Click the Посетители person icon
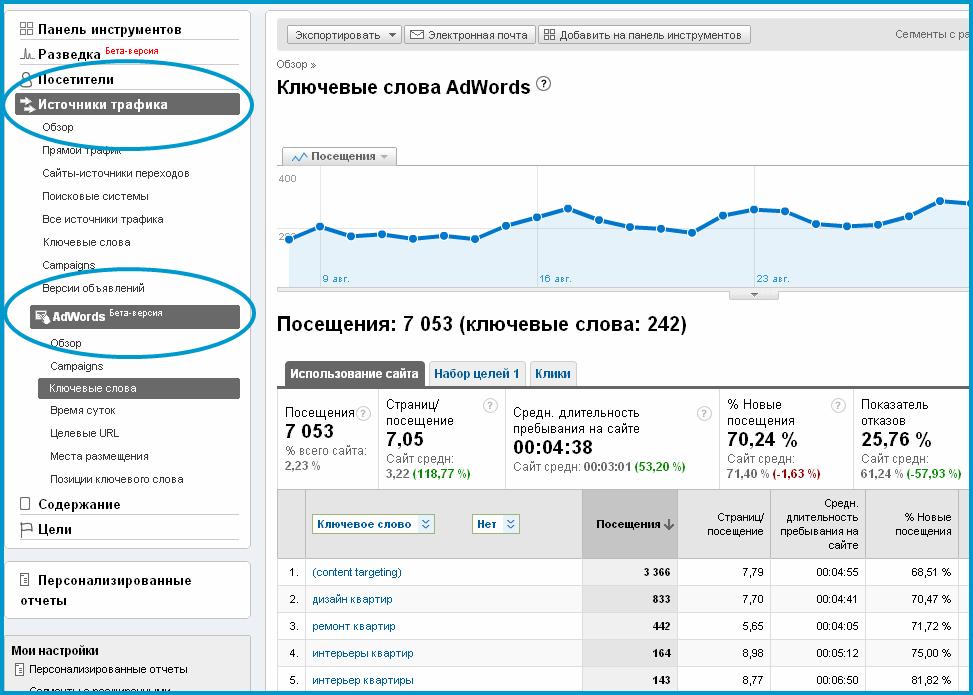The height and width of the screenshot is (695, 973). click(x=26, y=79)
